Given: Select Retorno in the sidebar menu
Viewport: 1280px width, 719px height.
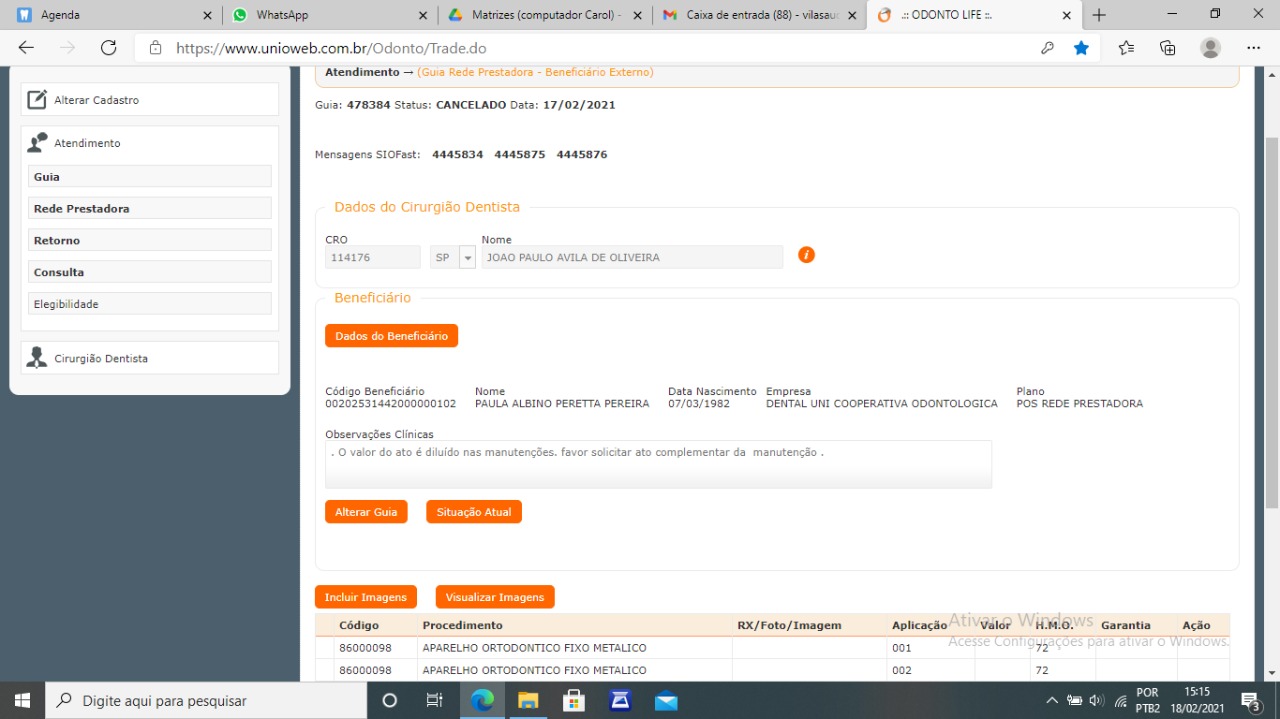Looking at the screenshot, I should 150,240.
